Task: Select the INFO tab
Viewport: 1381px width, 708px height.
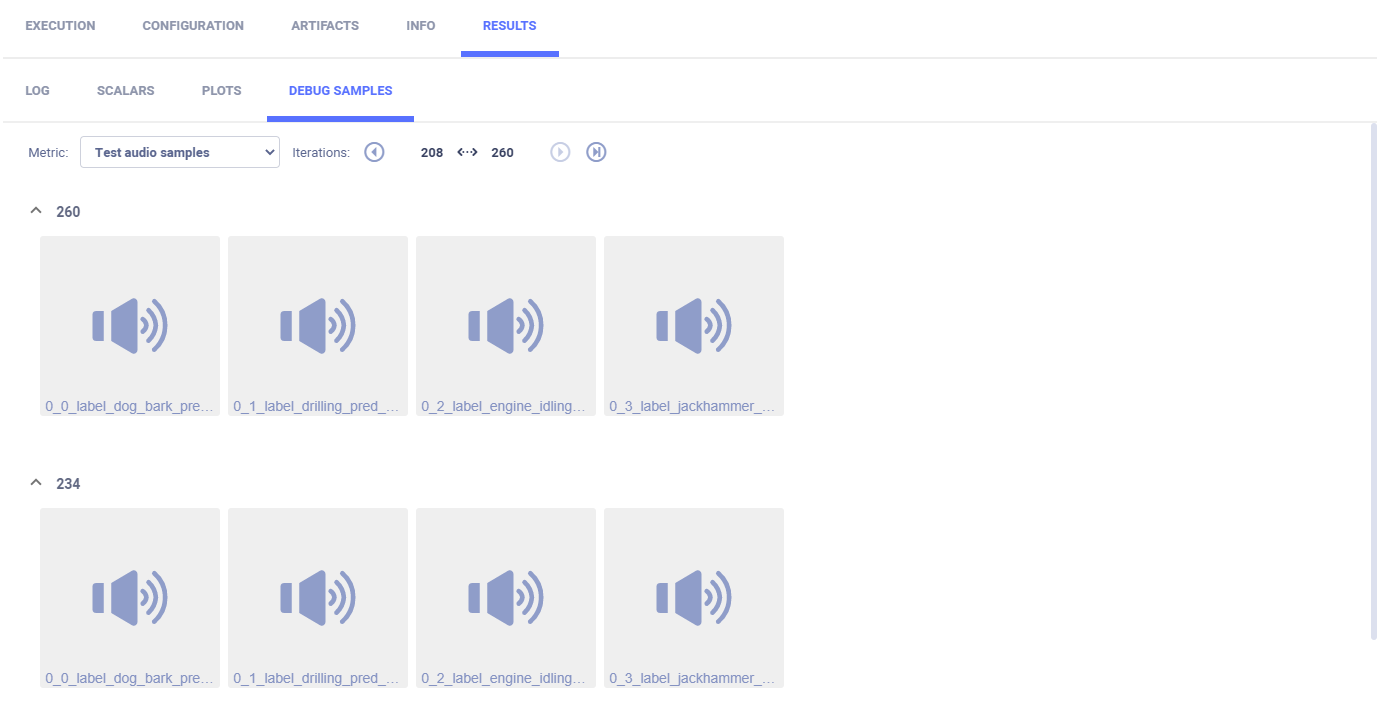Action: 421,26
